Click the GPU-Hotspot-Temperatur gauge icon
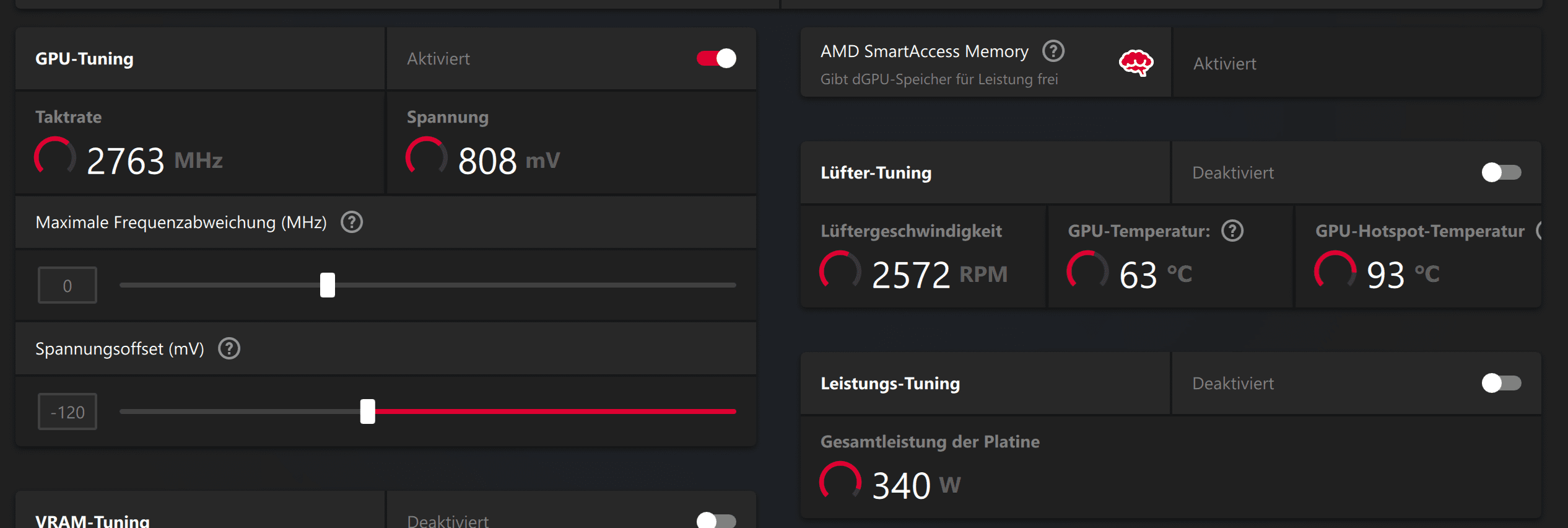This screenshot has height=528, width=1568. point(1335,271)
